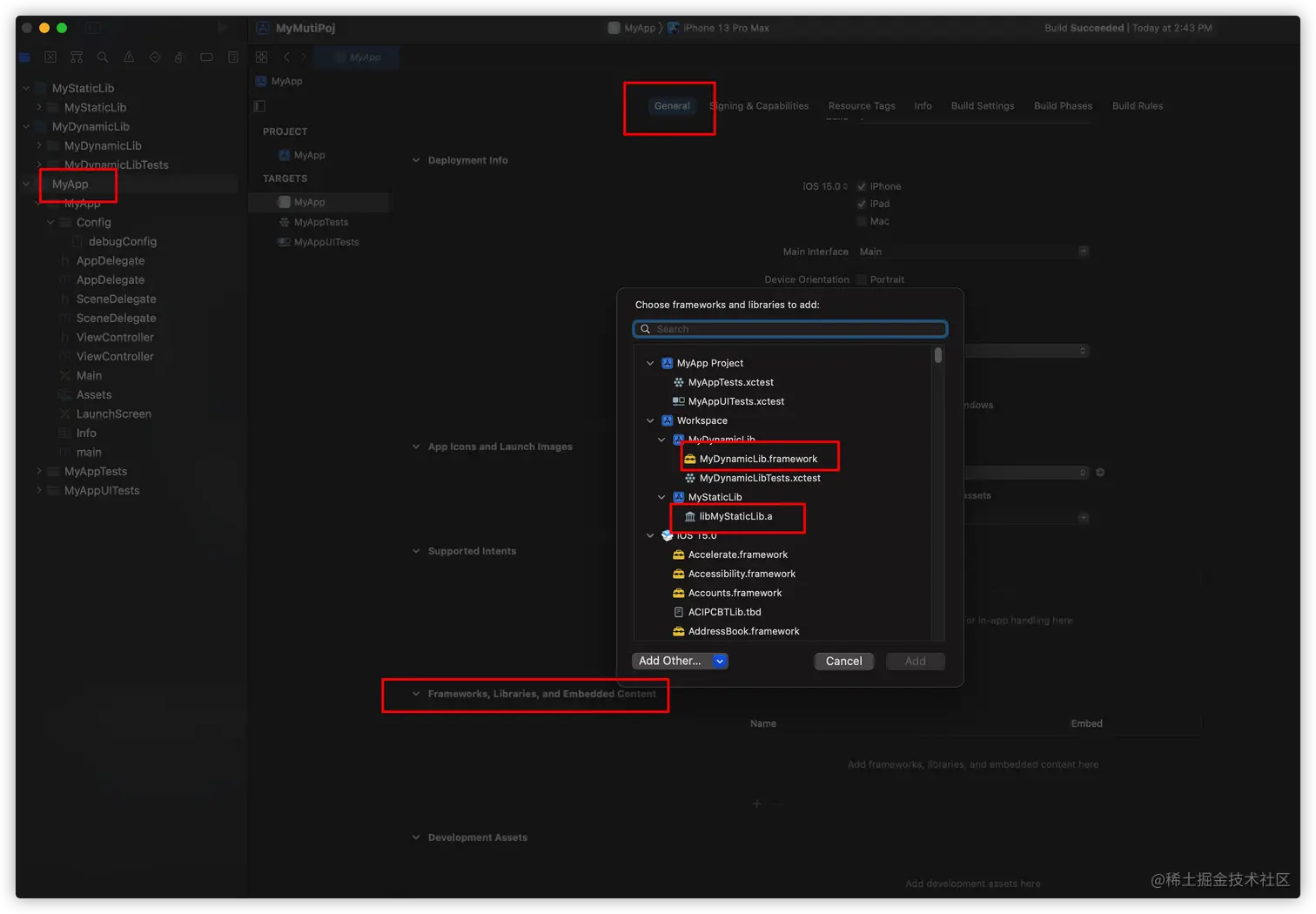Open the Add Other dropdown arrow
Image resolution: width=1316 pixels, height=914 pixels.
[720, 661]
